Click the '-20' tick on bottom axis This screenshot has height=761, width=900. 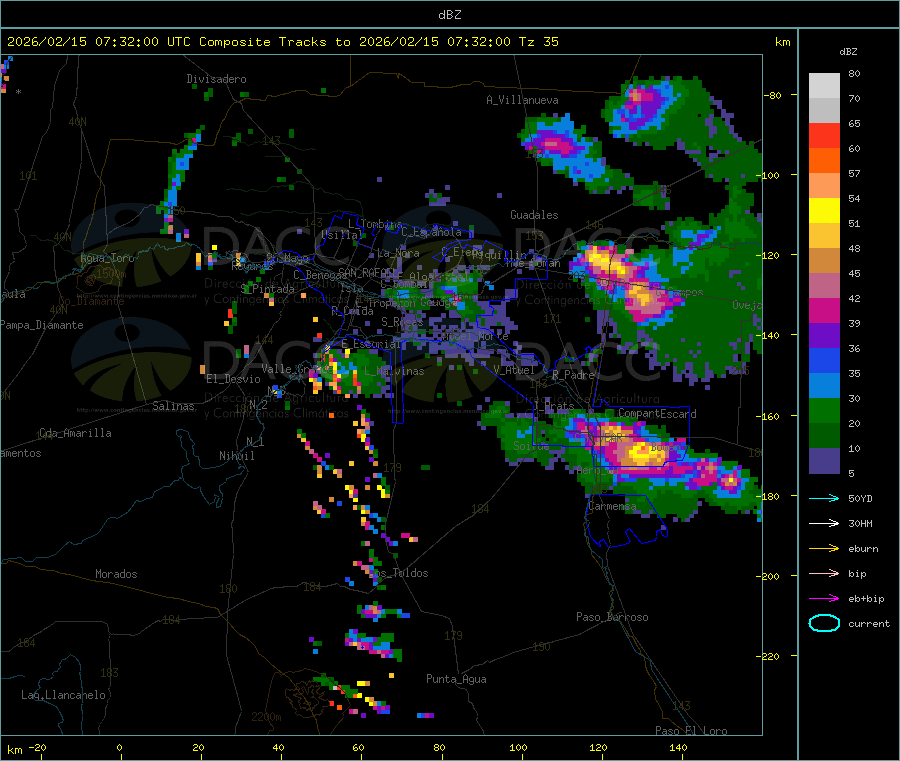tap(38, 747)
